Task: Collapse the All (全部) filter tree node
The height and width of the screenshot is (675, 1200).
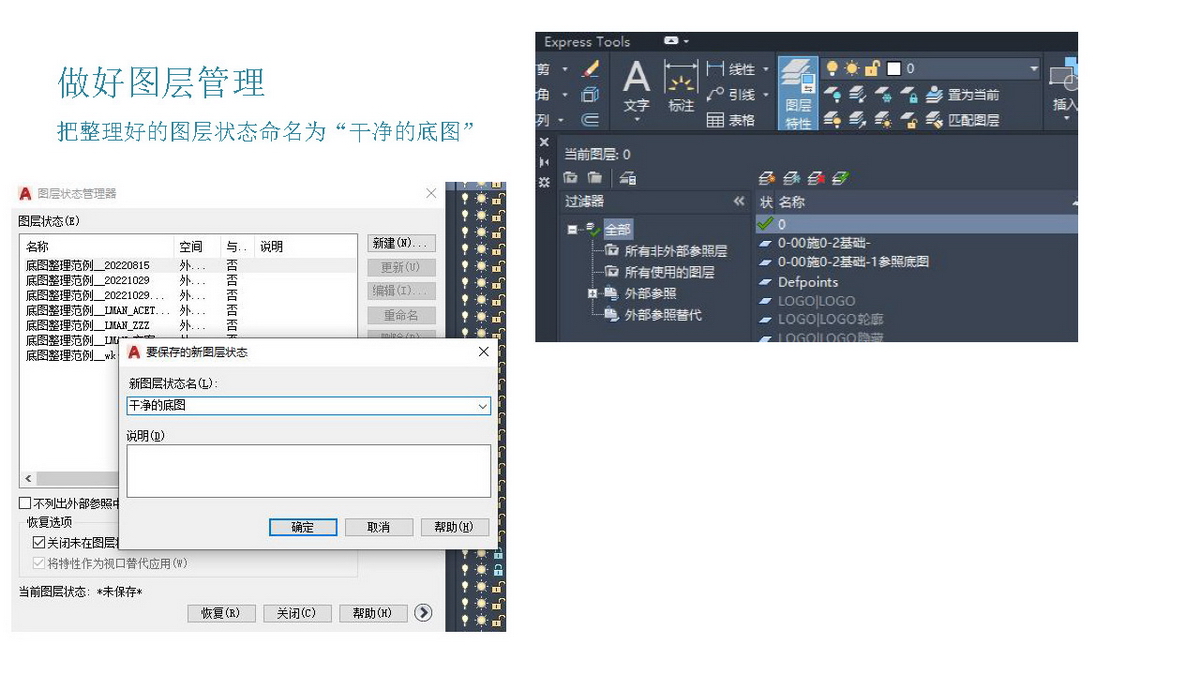Action: click(x=573, y=229)
